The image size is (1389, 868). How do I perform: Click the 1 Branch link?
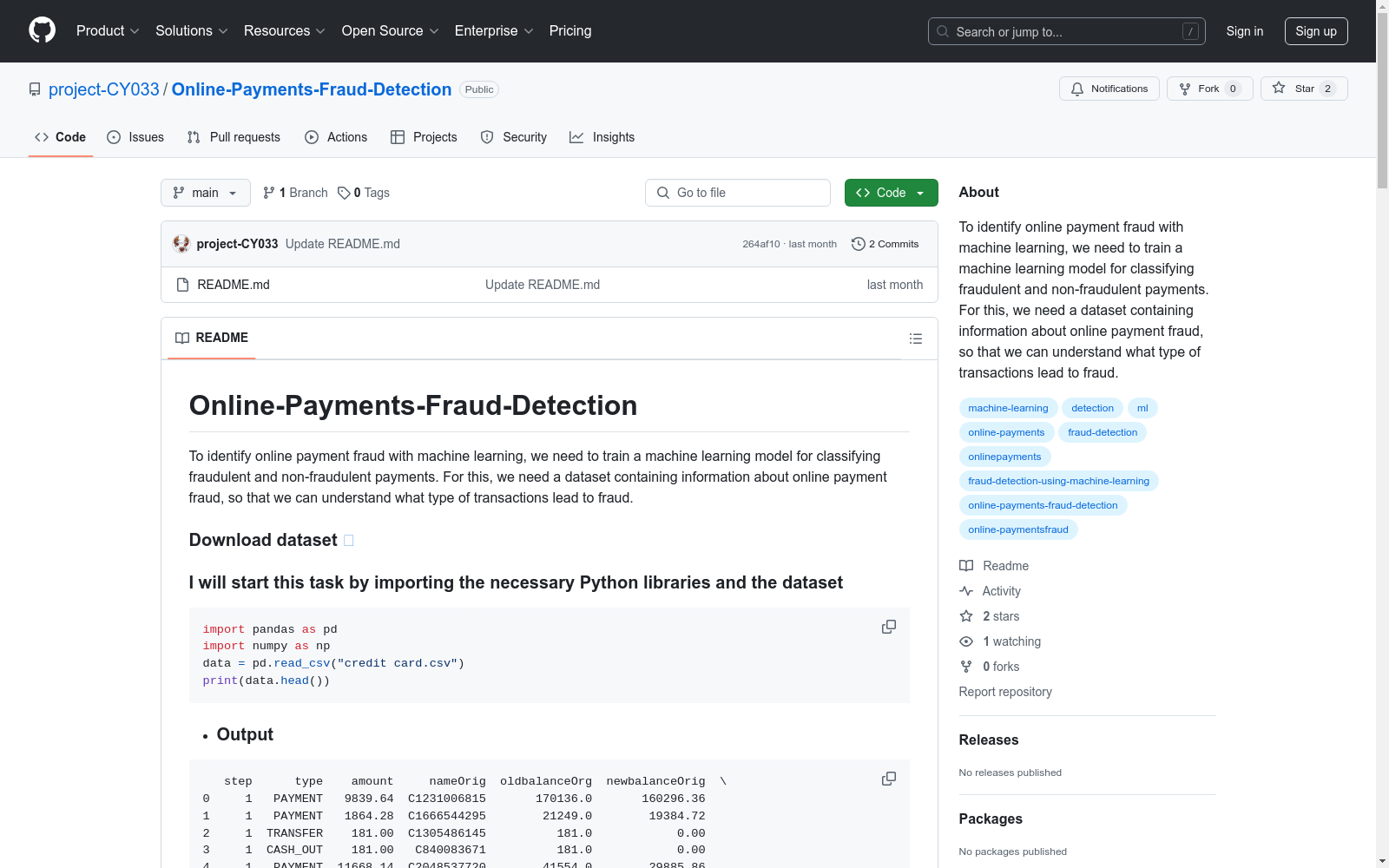coord(295,193)
